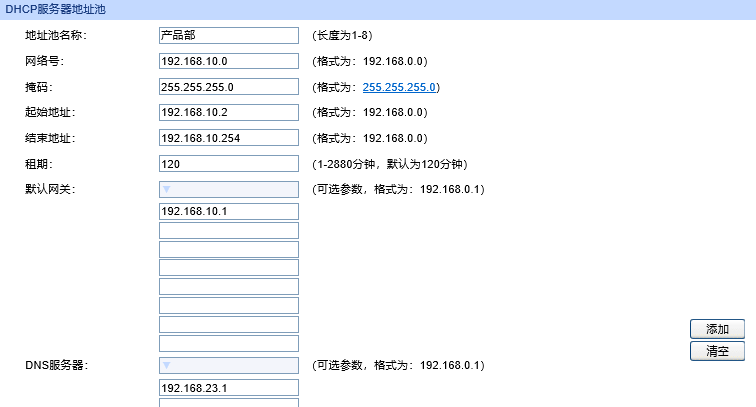Click the 网络号 field showing 192.168.10.0
This screenshot has width=756, height=407.
[x=229, y=61]
